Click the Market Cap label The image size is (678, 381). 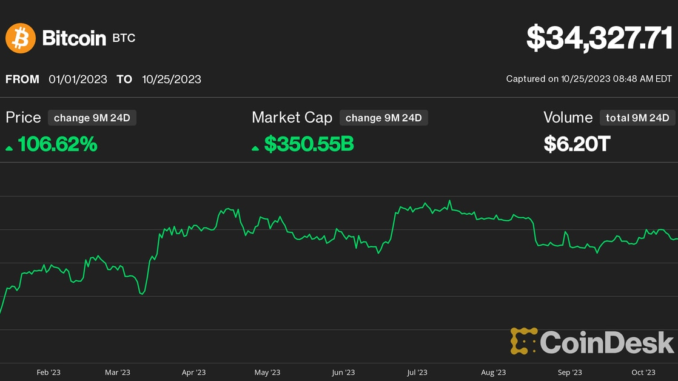click(292, 118)
